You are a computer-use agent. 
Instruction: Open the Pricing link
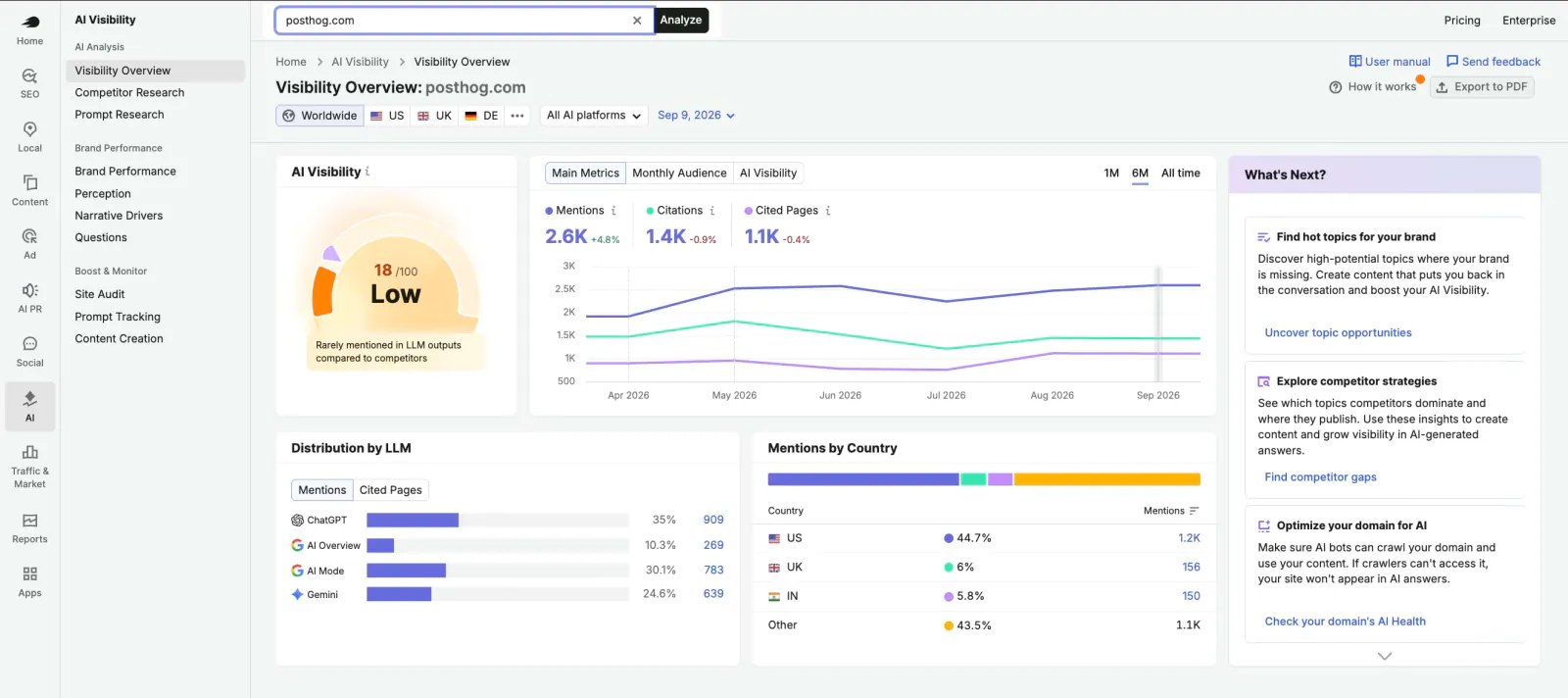coord(1462,21)
